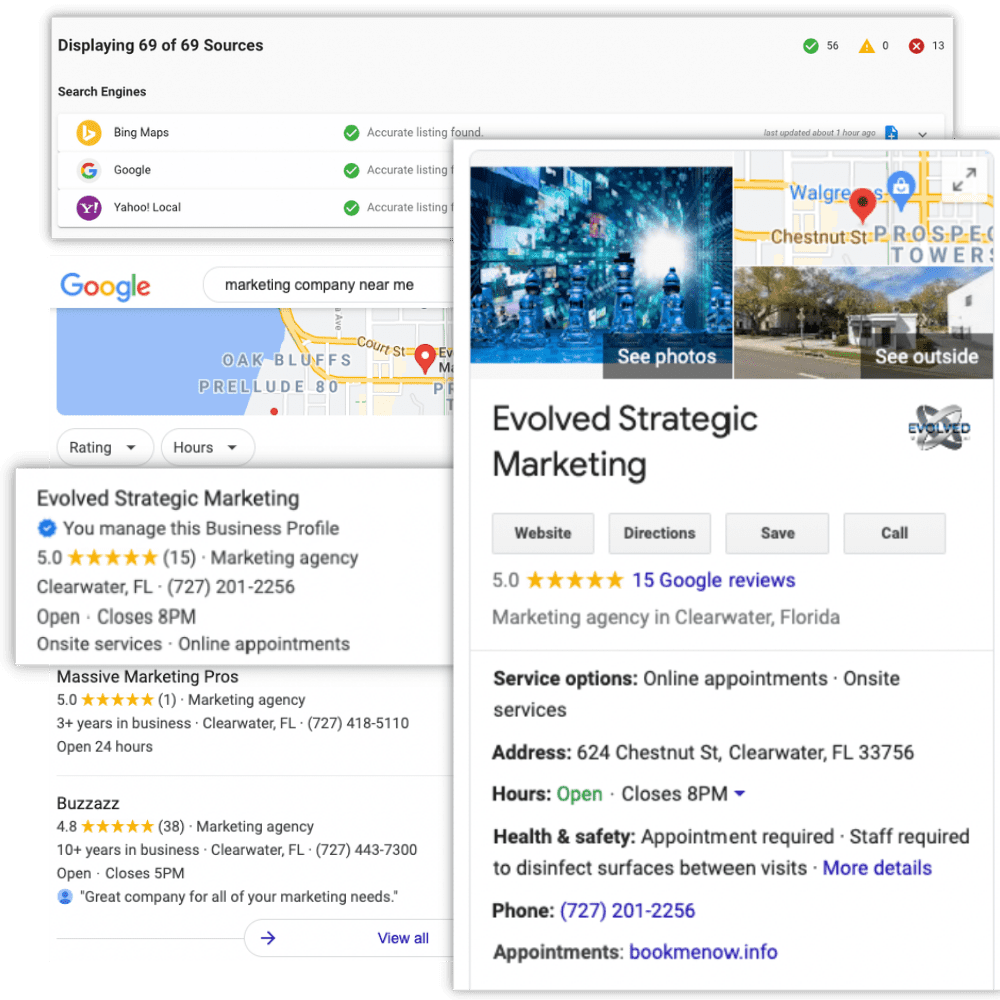Select the Yahoo! Local purple icon
This screenshot has width=1000, height=1000.
tap(88, 207)
